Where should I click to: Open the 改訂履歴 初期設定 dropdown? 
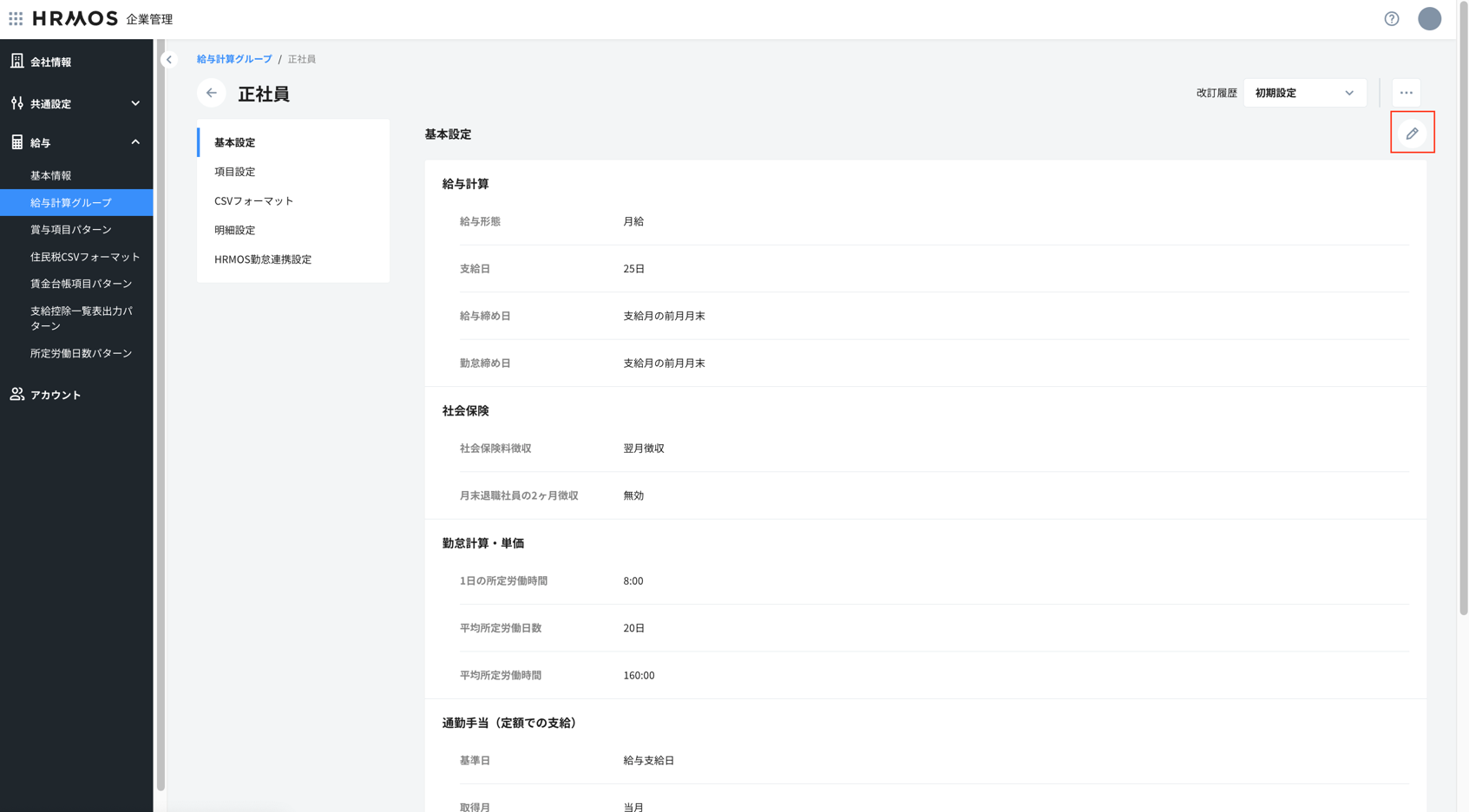1304,93
